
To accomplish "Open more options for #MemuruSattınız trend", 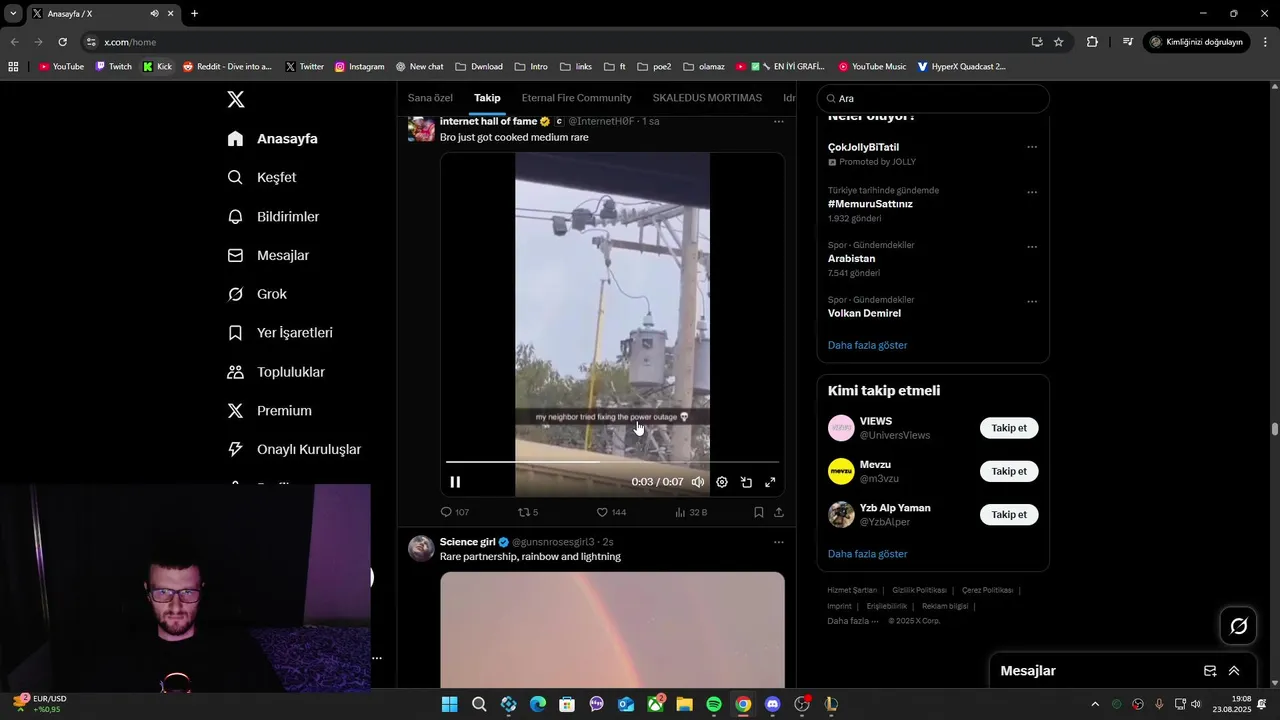I will tap(1032, 192).
